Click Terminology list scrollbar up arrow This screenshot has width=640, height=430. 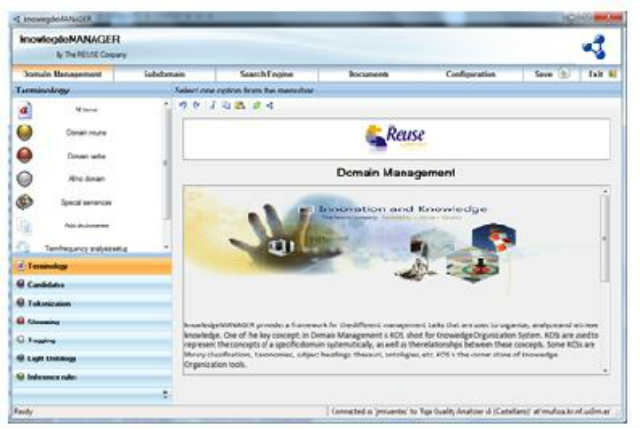coord(166,104)
